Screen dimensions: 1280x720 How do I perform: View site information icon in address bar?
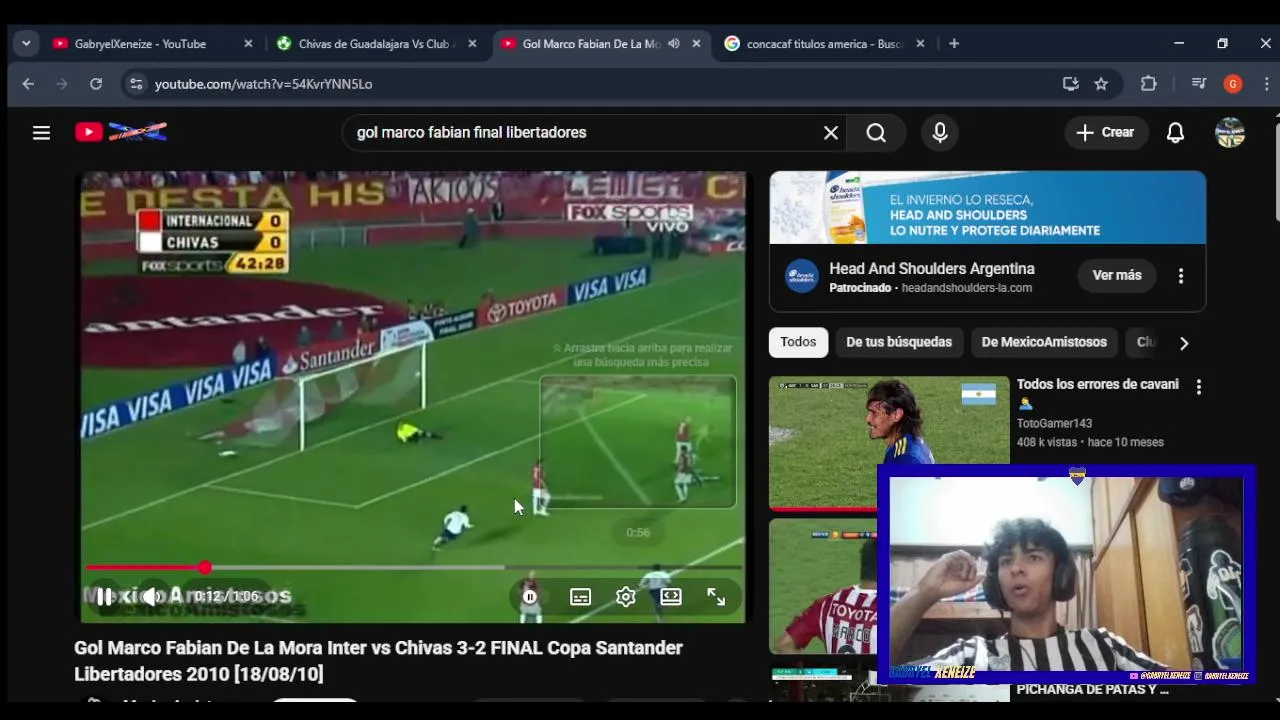[136, 84]
